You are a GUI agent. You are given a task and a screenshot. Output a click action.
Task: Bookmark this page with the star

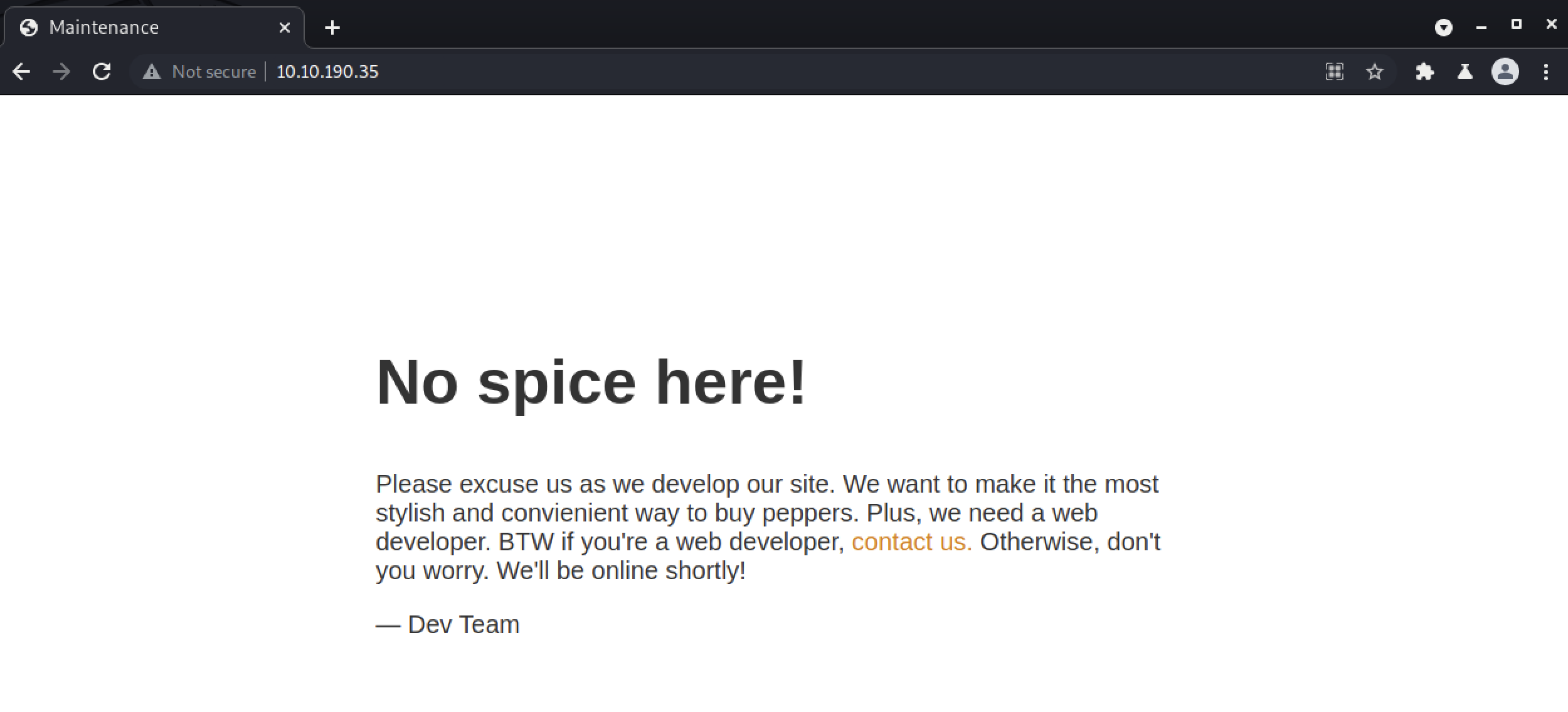(x=1374, y=72)
